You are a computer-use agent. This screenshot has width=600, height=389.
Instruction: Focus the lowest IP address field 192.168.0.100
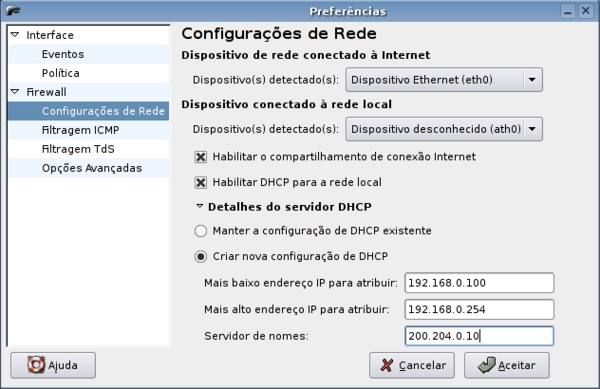(479, 283)
